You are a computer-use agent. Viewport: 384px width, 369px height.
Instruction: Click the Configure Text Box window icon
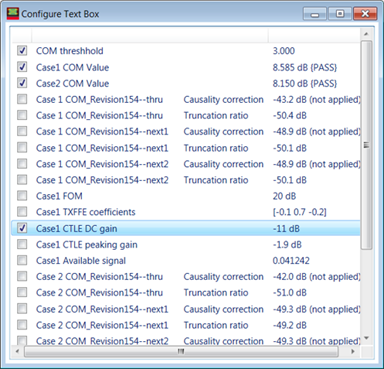coord(13,14)
